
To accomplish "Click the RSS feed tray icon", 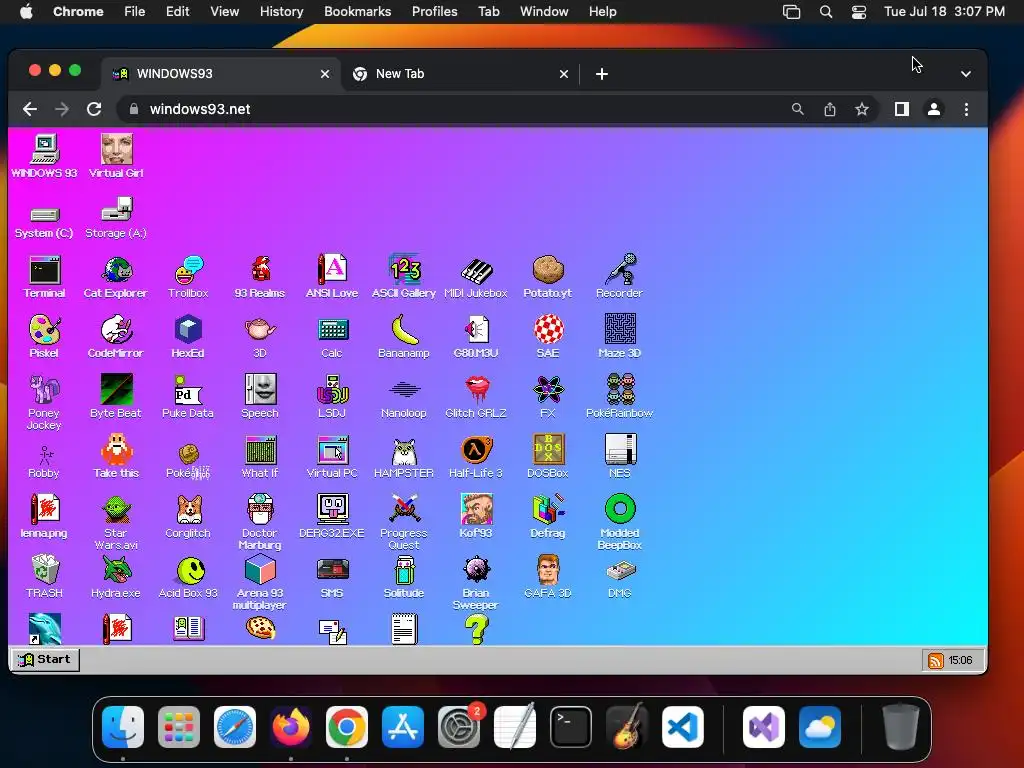I will point(935,660).
